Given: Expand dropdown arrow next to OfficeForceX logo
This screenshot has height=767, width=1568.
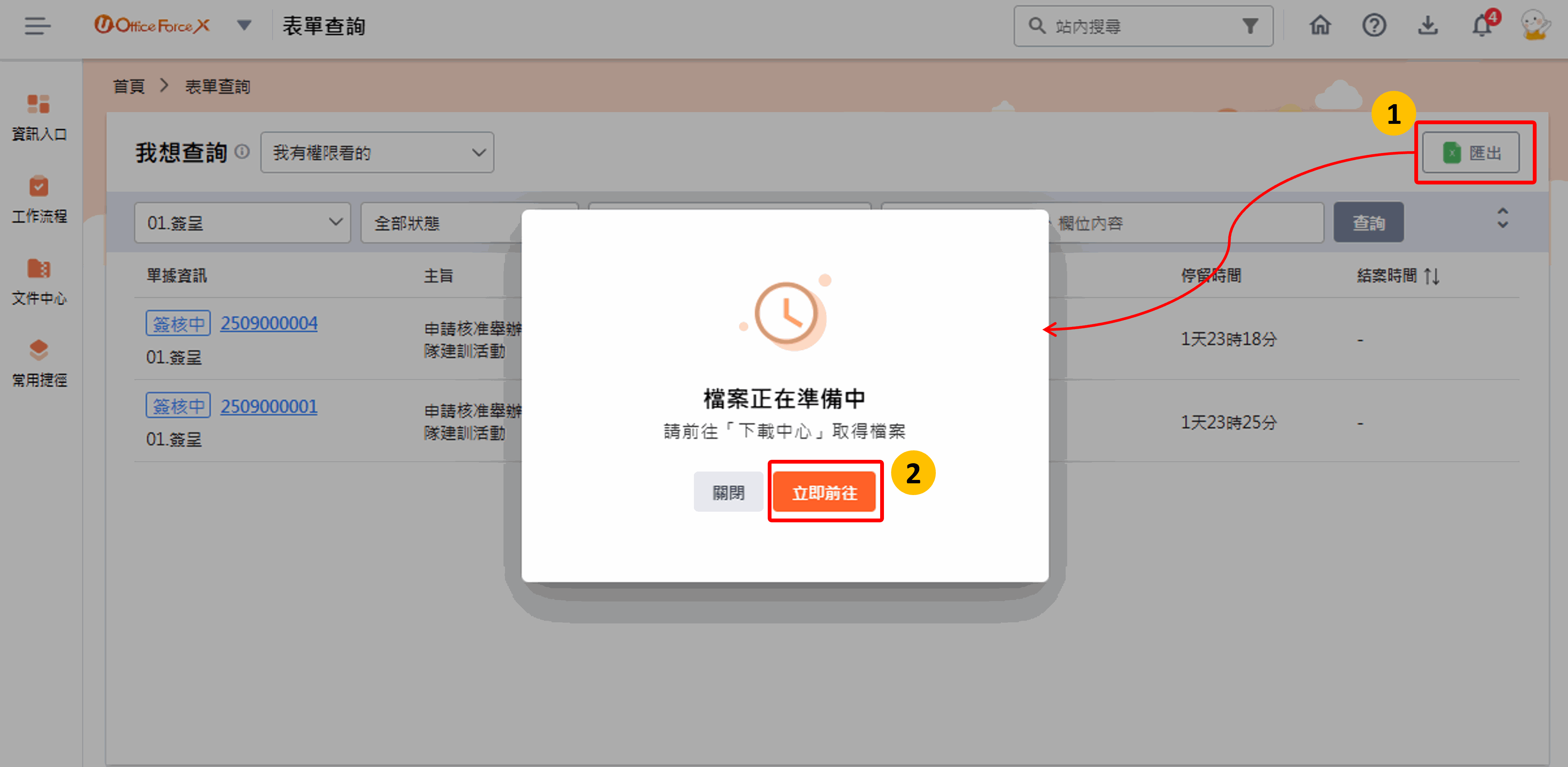Looking at the screenshot, I should click(244, 26).
